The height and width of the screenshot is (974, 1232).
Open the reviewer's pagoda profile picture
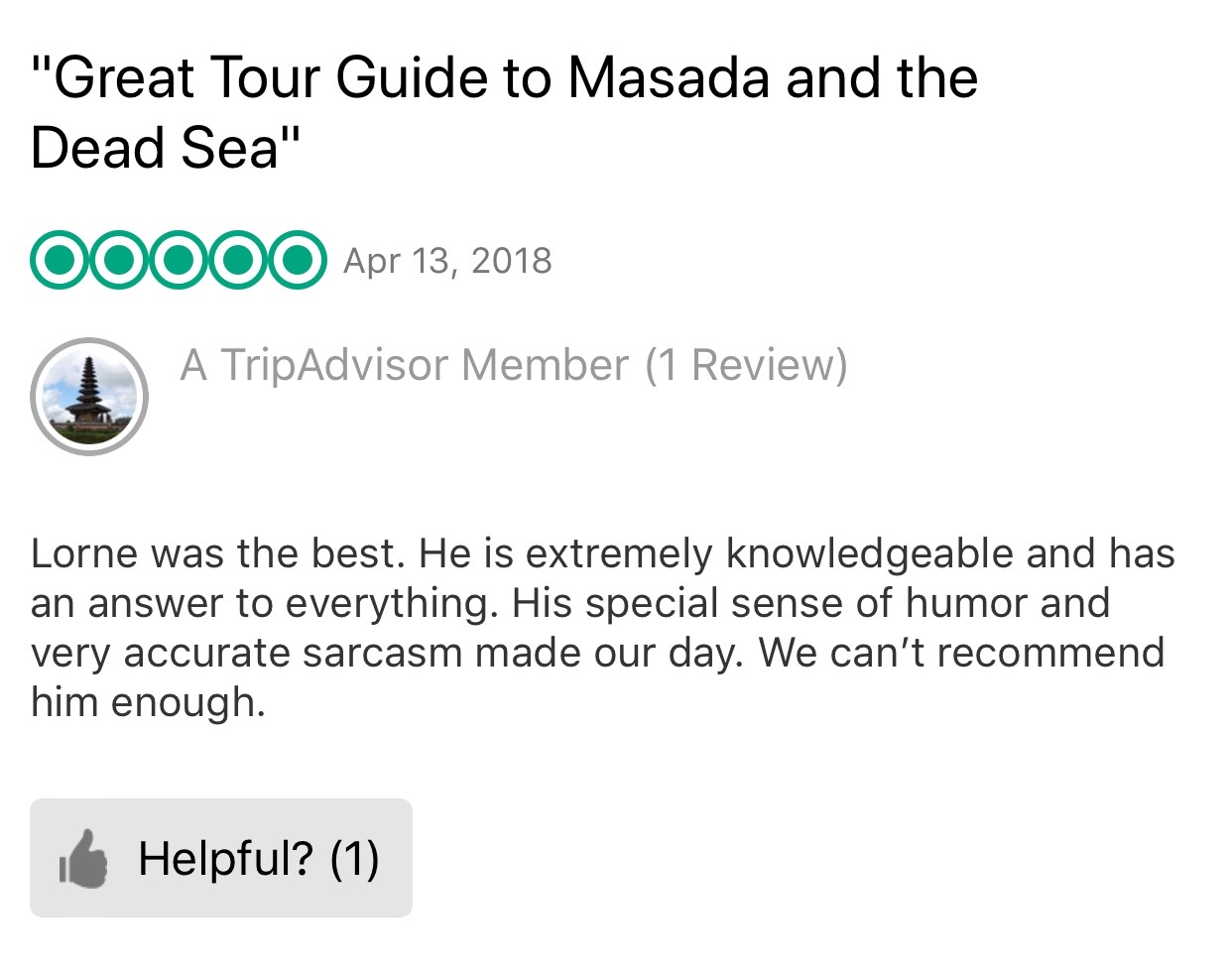[89, 397]
